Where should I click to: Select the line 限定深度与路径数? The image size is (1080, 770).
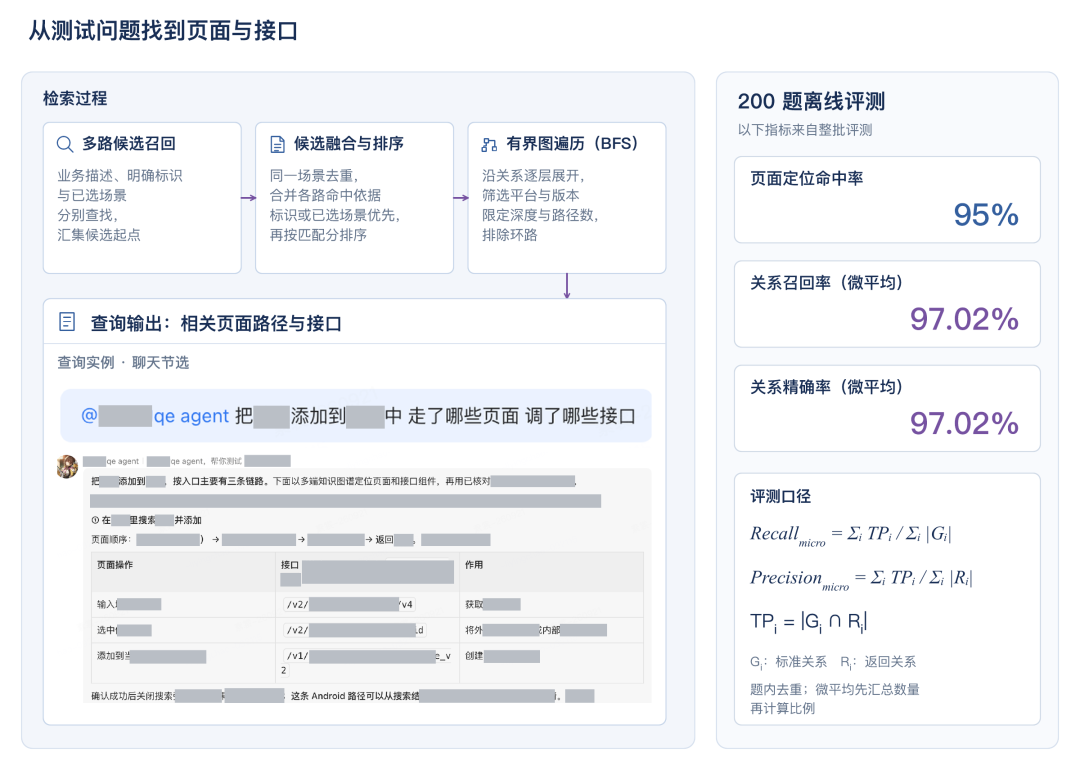pos(538,215)
